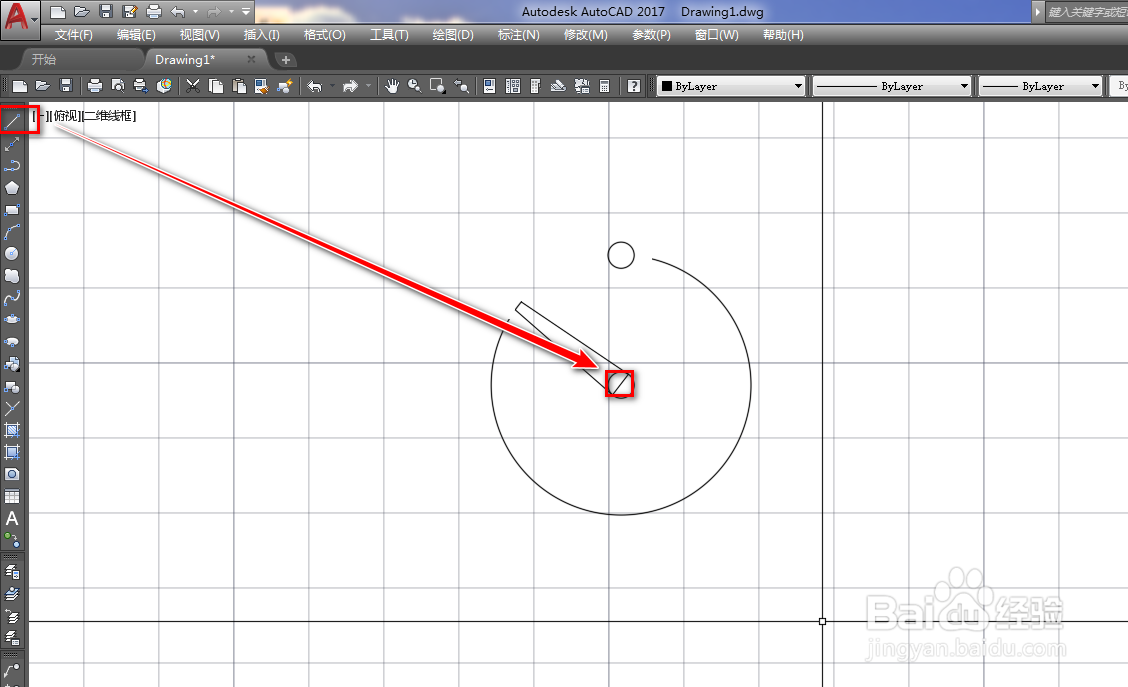
Task: Click the Make Block tool
Action: click(x=12, y=386)
